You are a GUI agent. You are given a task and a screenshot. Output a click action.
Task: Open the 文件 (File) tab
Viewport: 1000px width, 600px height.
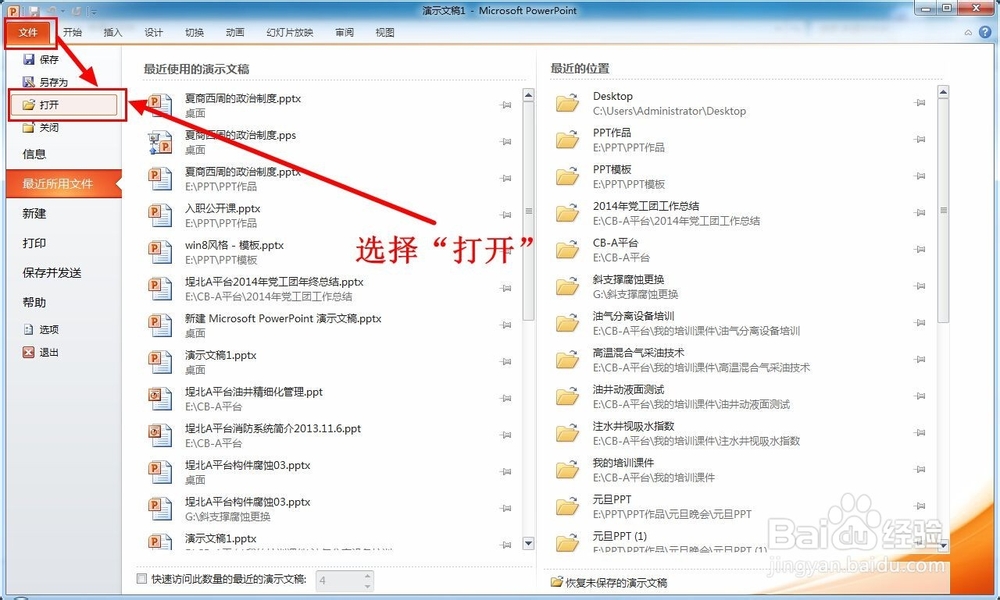29,33
